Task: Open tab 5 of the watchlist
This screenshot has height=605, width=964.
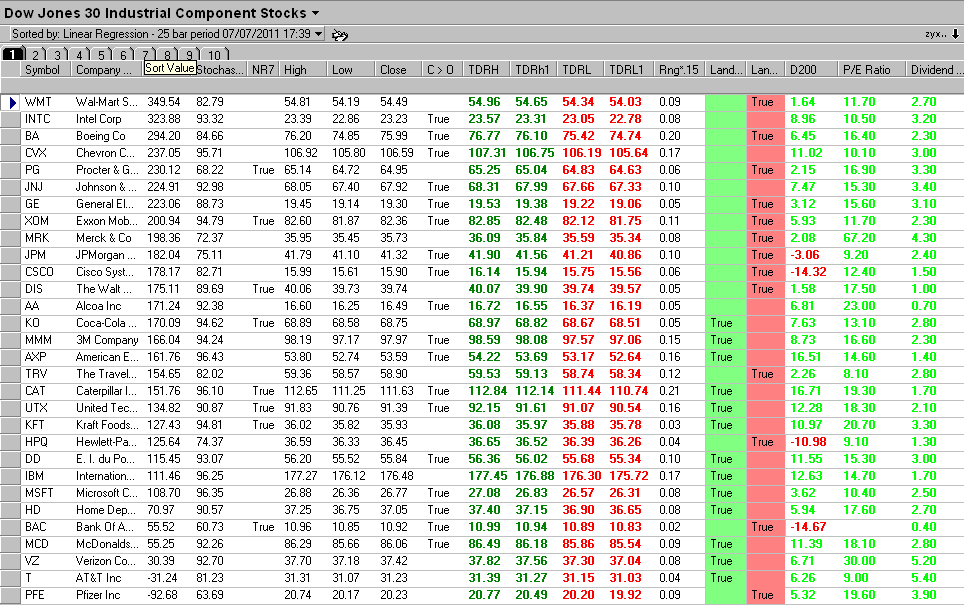Action: click(x=101, y=55)
